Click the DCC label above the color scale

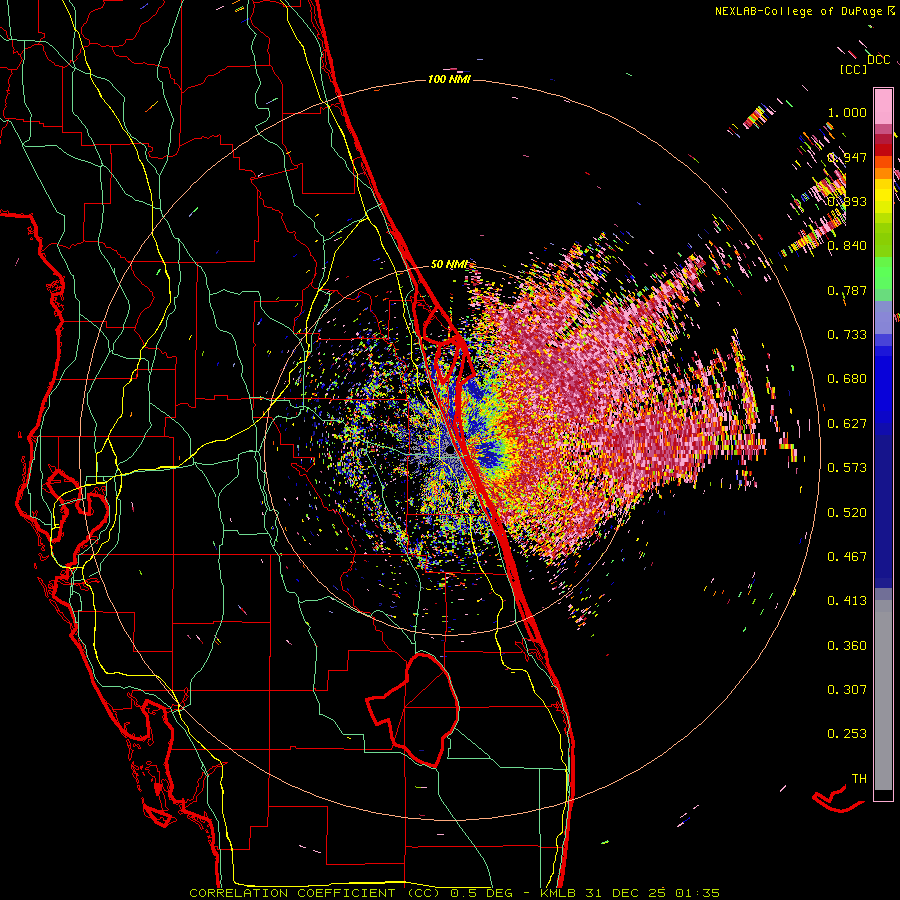(x=878, y=60)
